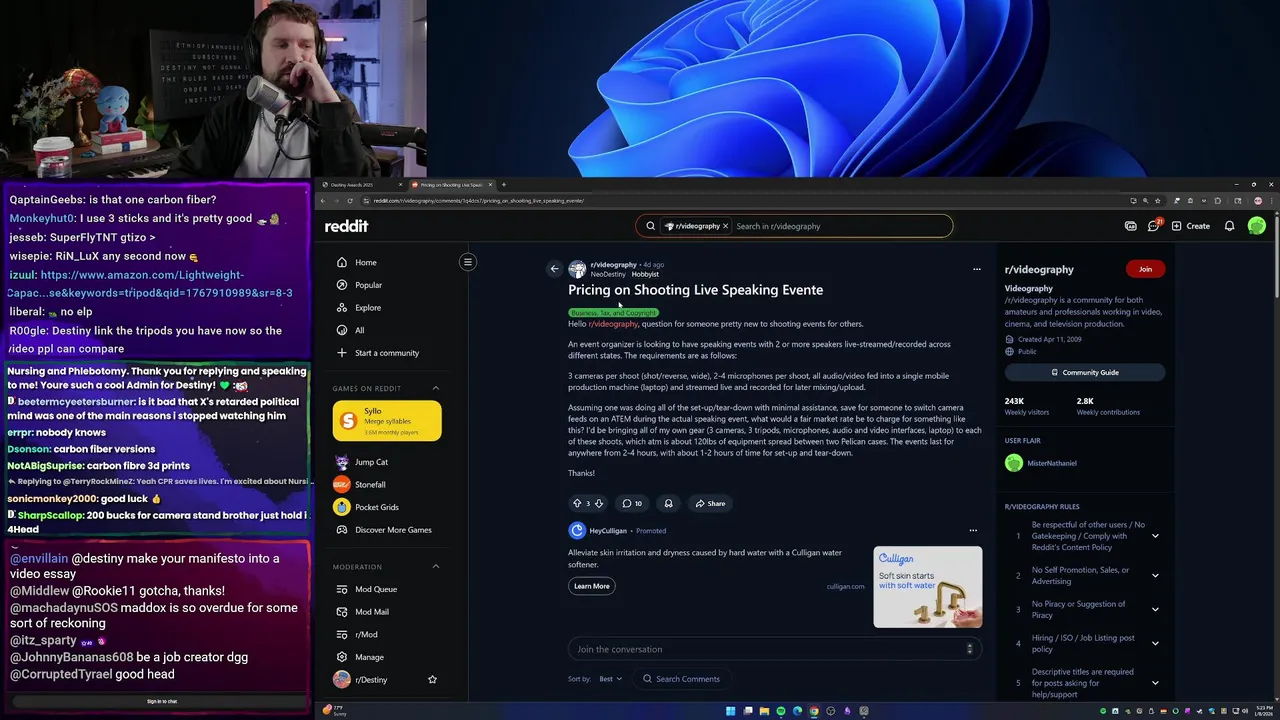1280x720 pixels.
Task: Click Sign in to chat button
Action: (x=162, y=701)
